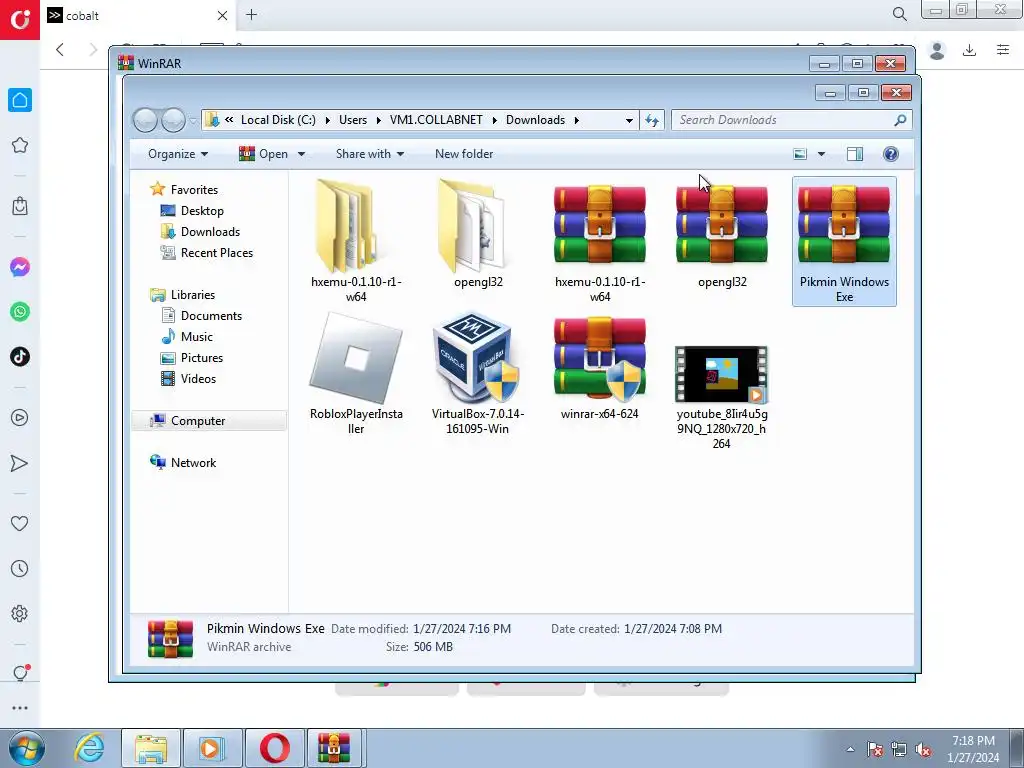Open the Share with menu
Viewport: 1024px width, 768px height.
(370, 154)
